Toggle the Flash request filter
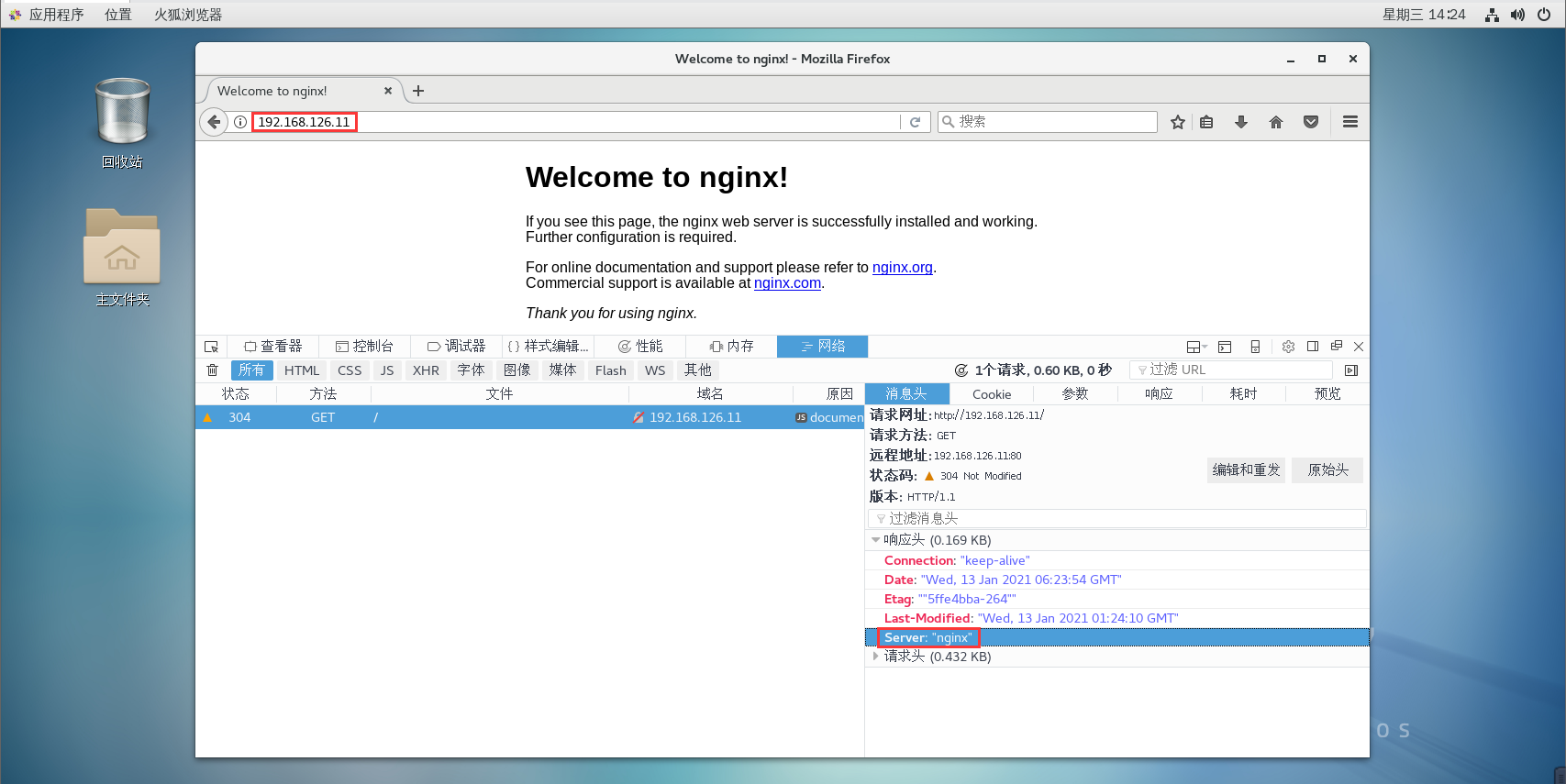The width and height of the screenshot is (1566, 784). tap(610, 370)
